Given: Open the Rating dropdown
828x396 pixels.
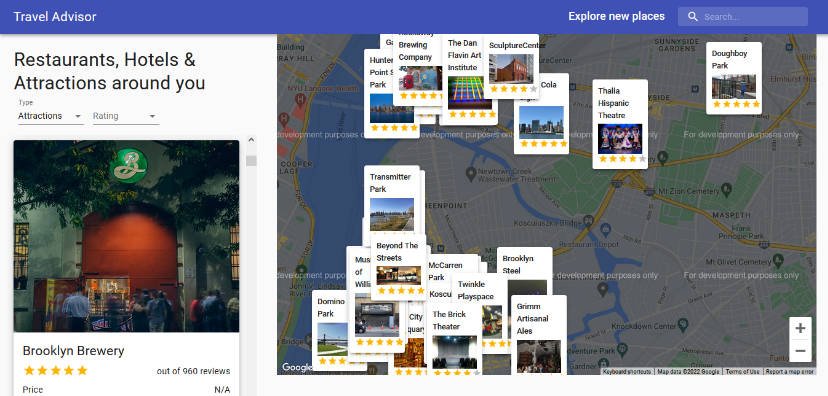Looking at the screenshot, I should coord(126,116).
